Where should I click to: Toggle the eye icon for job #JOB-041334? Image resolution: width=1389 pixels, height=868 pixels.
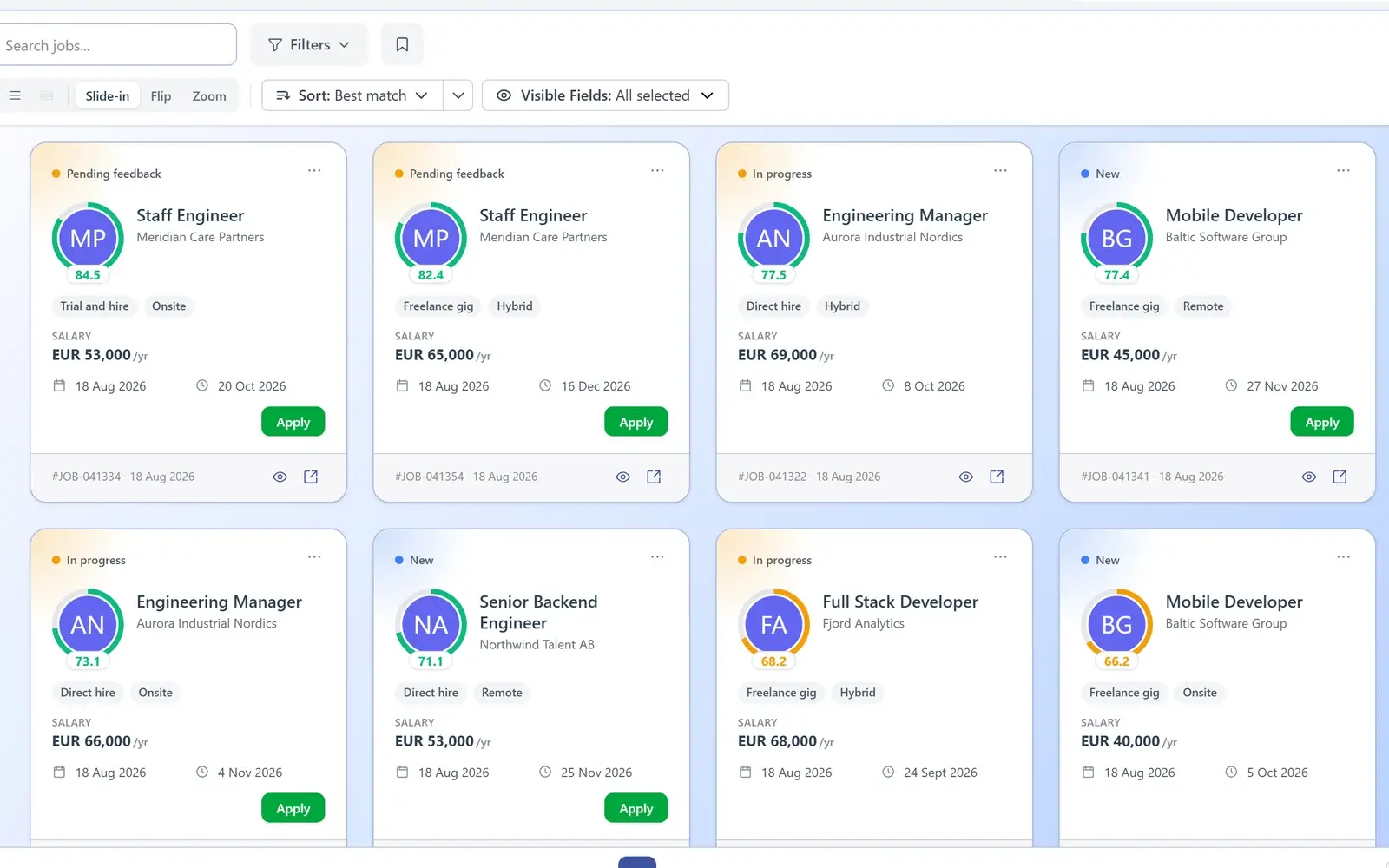280,477
